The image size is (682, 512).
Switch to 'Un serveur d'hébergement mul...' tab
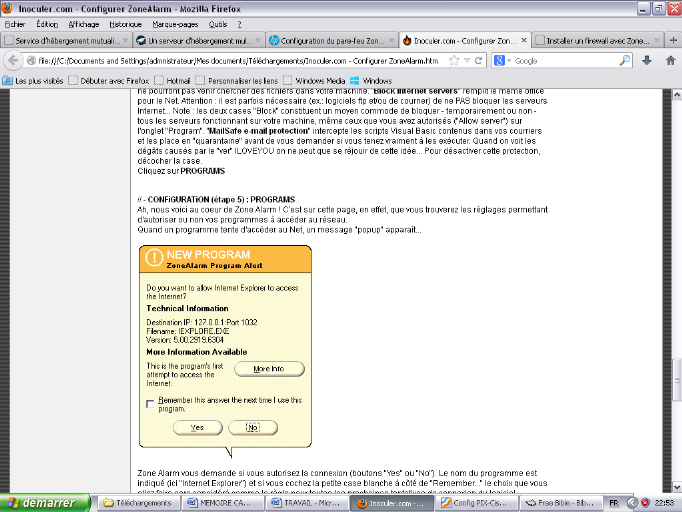[x=199, y=40]
